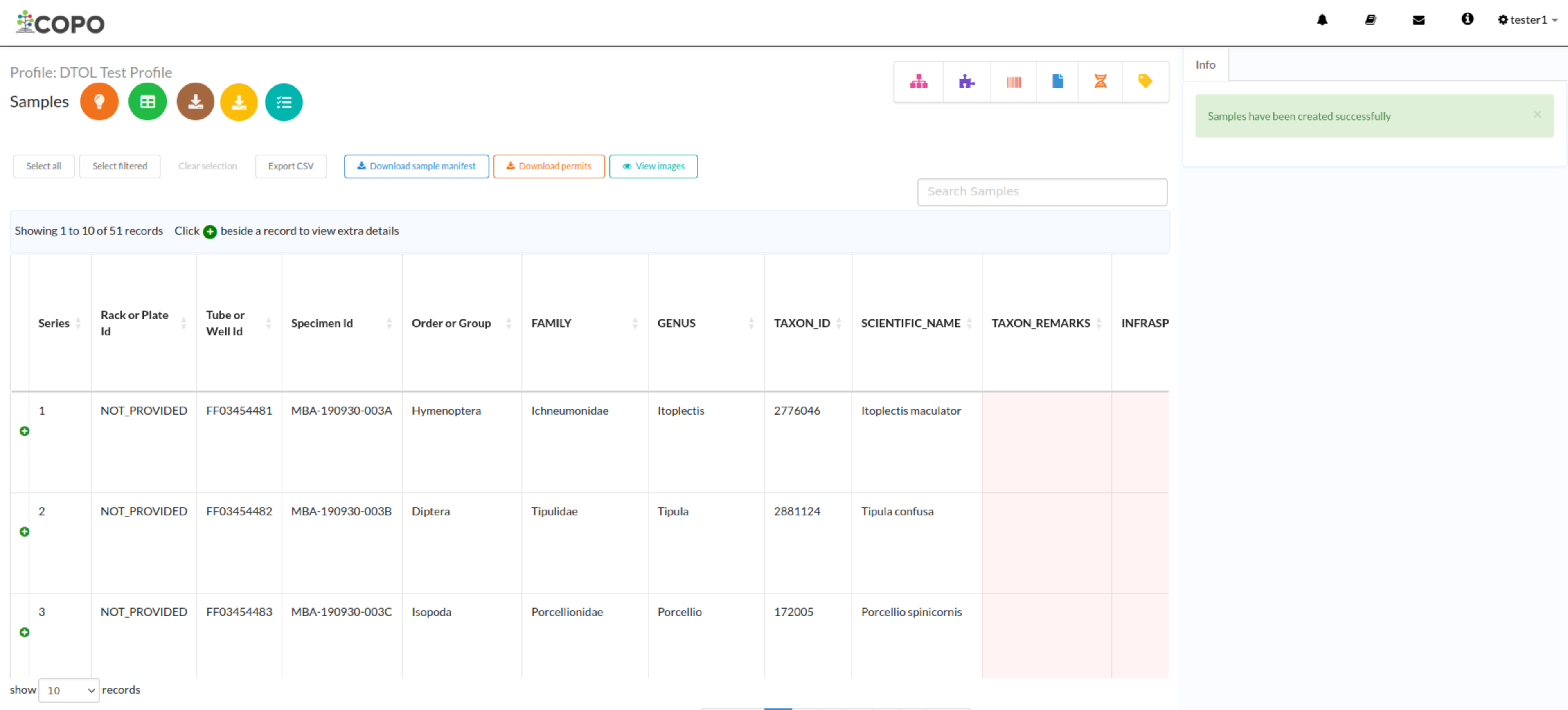Sort by the GENUS column
The image size is (1568, 710).
(x=706, y=324)
